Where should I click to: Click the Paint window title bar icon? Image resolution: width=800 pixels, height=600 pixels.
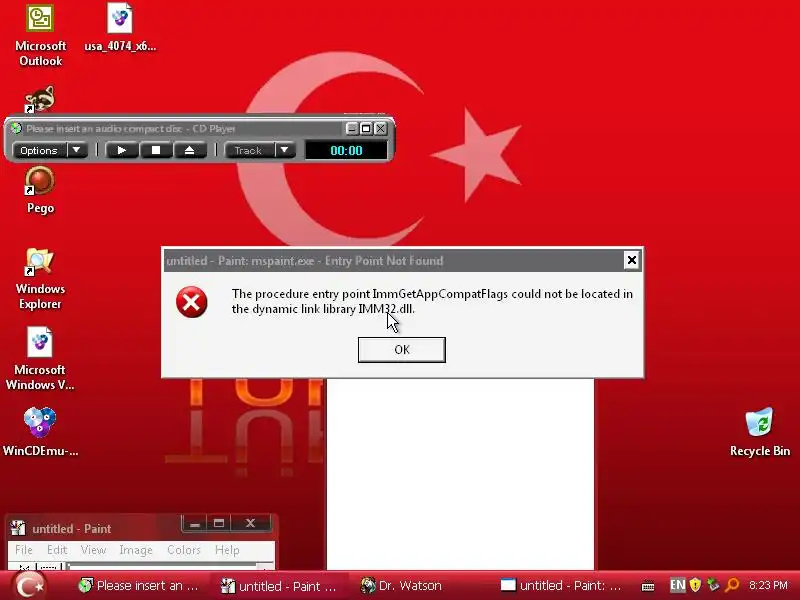pyautogui.click(x=18, y=528)
